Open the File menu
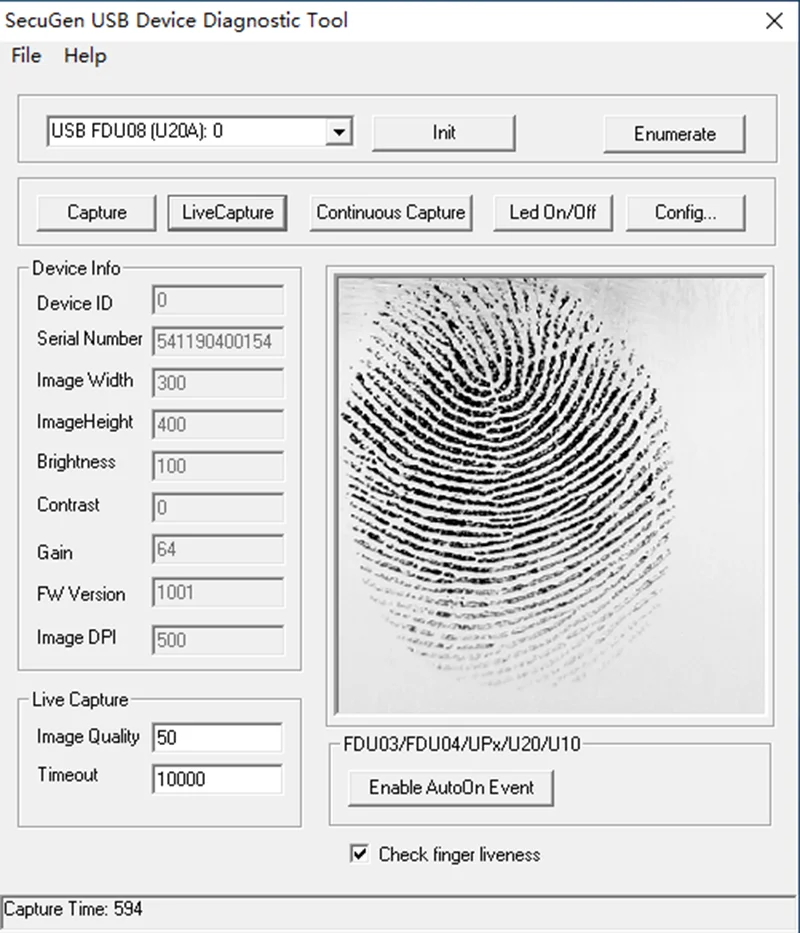This screenshot has height=933, width=800. point(24,56)
